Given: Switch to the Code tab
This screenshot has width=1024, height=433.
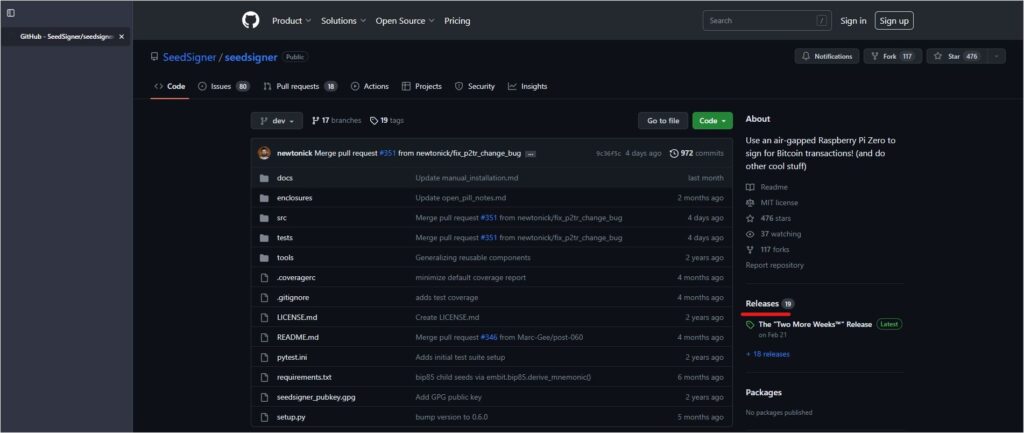Looking at the screenshot, I should pyautogui.click(x=170, y=86).
